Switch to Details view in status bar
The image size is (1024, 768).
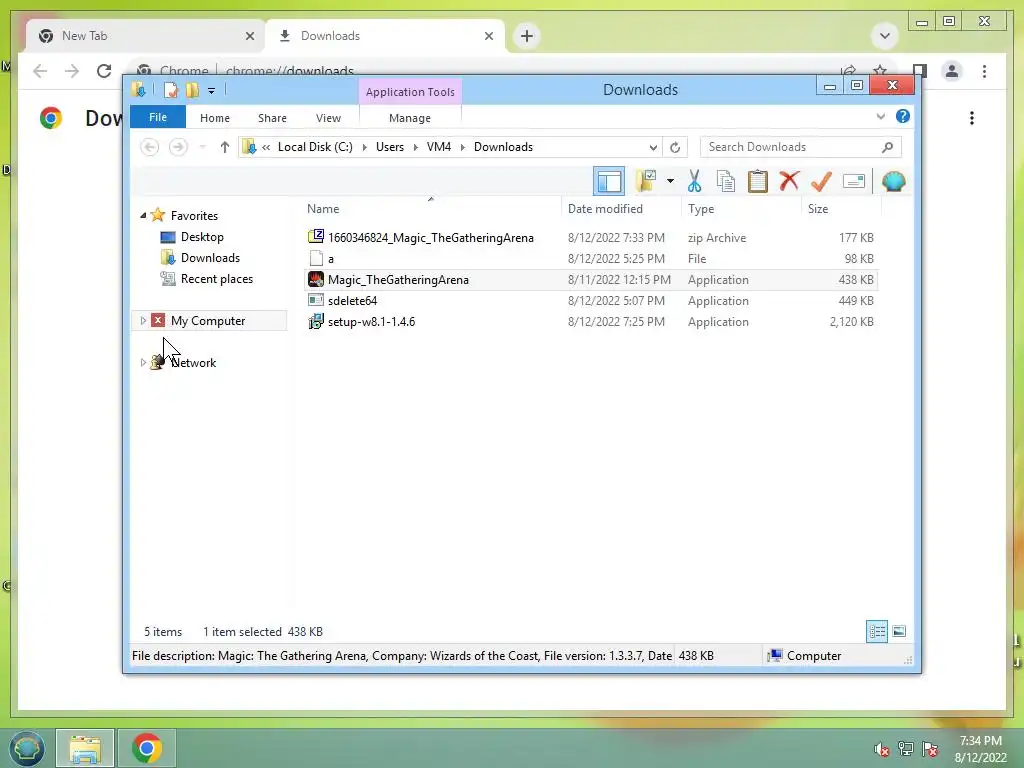(877, 631)
